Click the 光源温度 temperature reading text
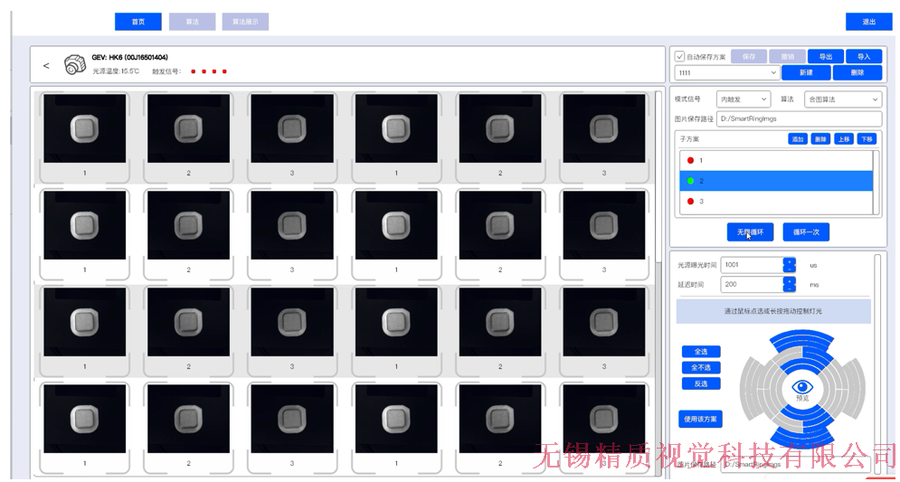 click(115, 71)
